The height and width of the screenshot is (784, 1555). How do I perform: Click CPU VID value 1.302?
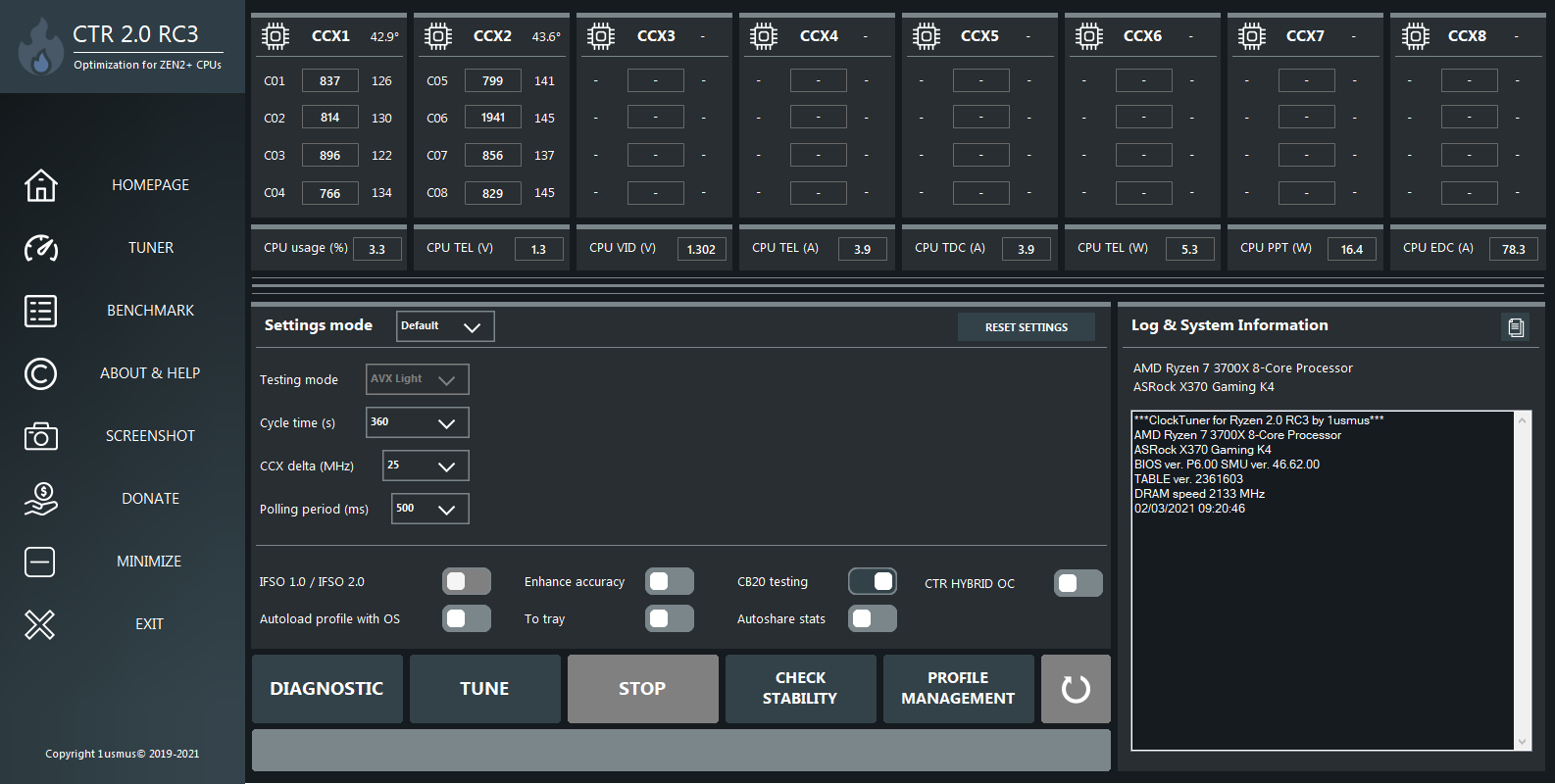click(702, 249)
